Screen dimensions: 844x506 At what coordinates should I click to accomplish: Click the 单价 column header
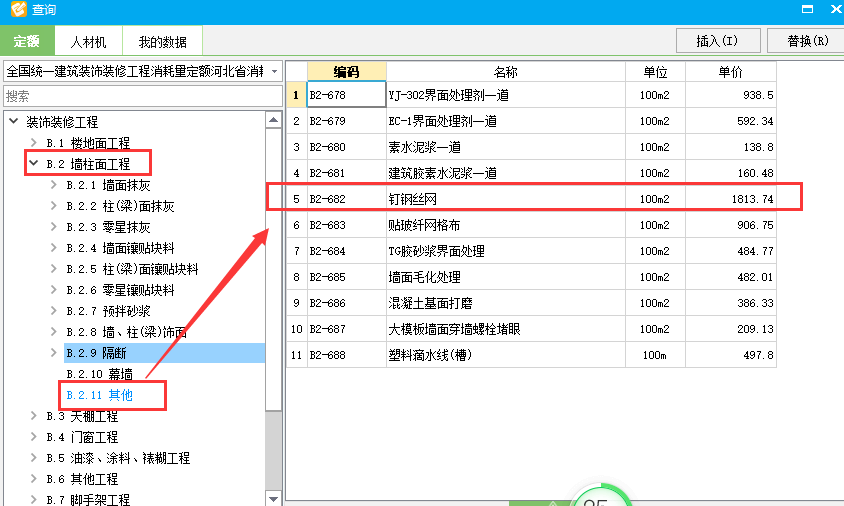(730, 72)
